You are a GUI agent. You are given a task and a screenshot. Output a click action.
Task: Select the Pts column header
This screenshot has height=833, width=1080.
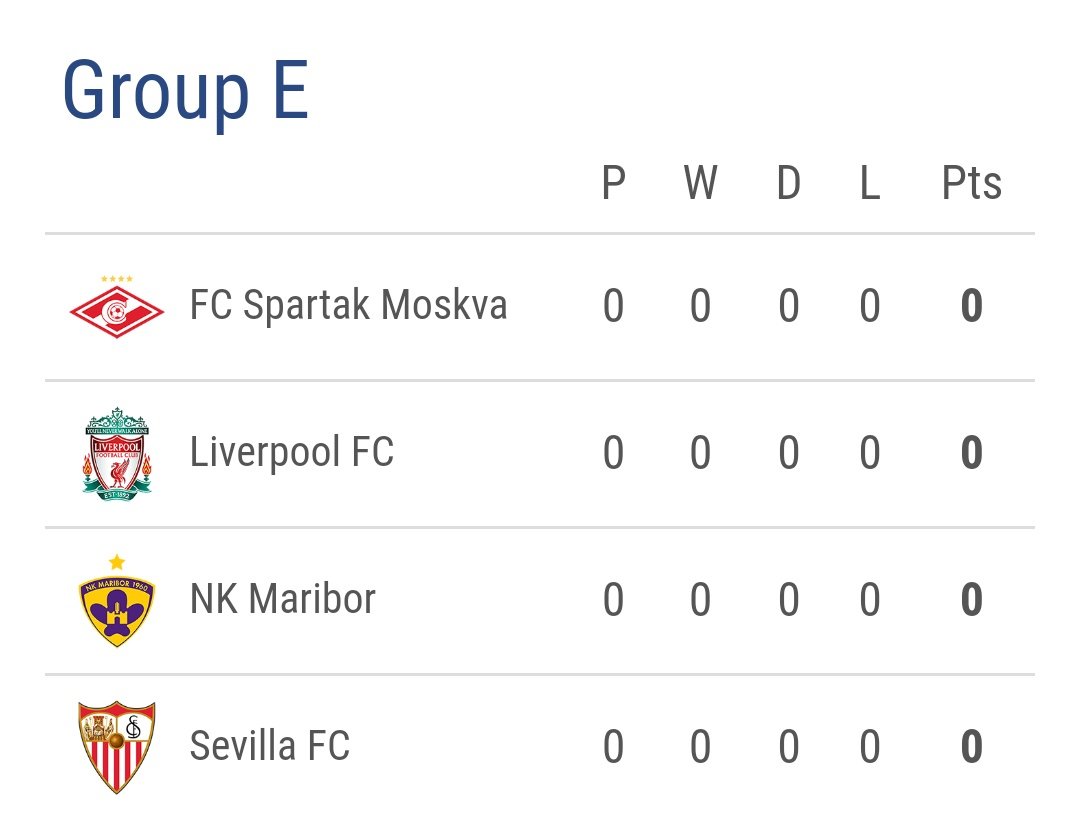(x=971, y=183)
